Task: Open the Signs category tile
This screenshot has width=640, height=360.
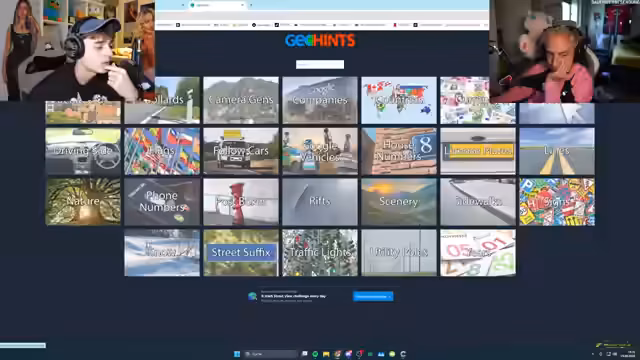Action: (x=557, y=202)
